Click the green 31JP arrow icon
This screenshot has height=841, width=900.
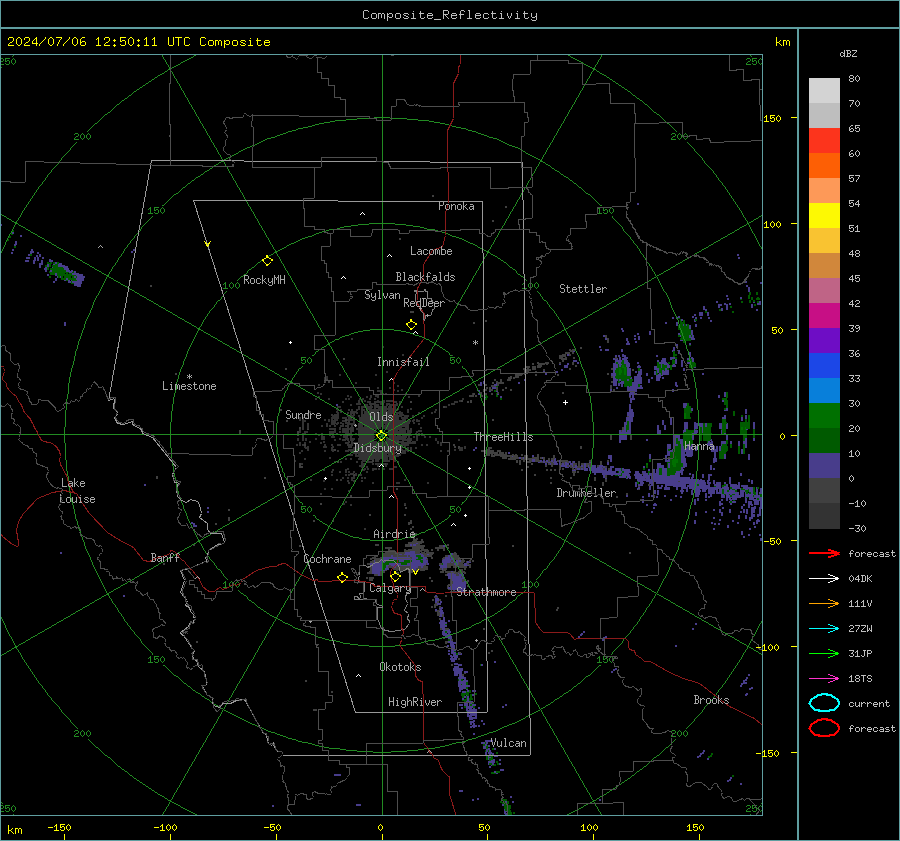click(824, 653)
